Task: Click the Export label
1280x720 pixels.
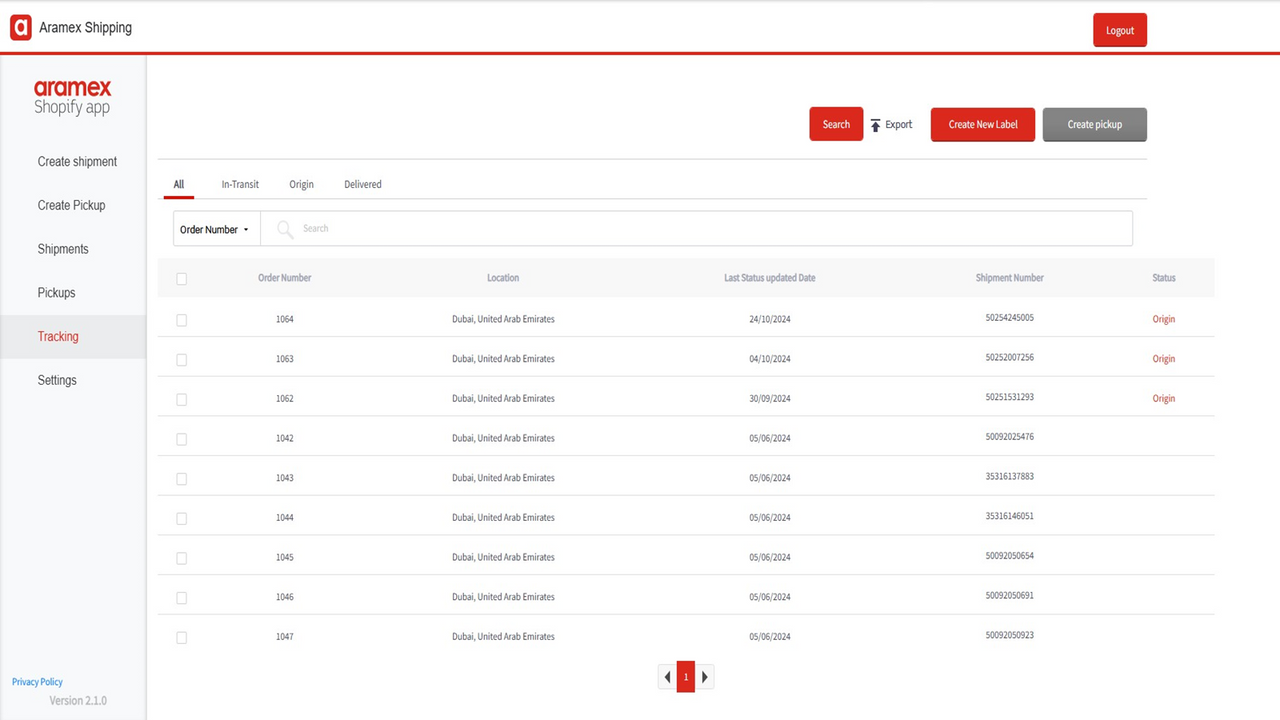Action: pyautogui.click(x=899, y=124)
